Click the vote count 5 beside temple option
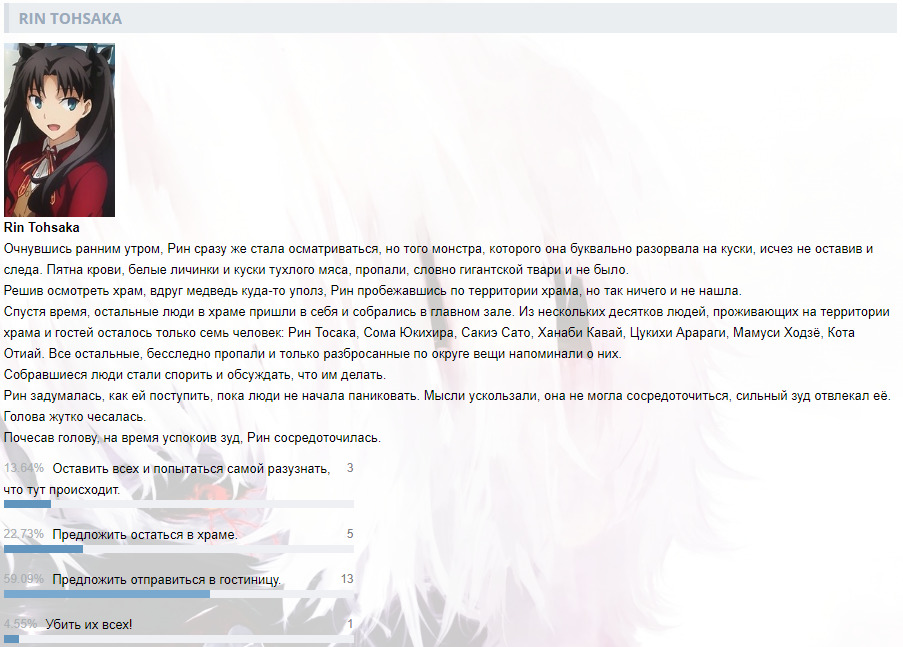The height and width of the screenshot is (647, 903). click(350, 534)
